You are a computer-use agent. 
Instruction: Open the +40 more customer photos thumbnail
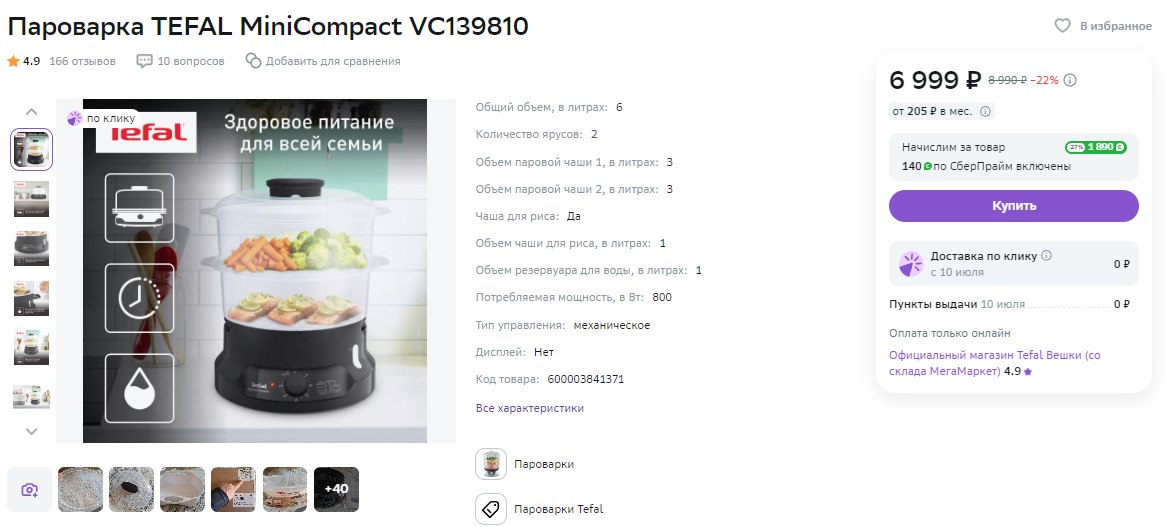[336, 489]
